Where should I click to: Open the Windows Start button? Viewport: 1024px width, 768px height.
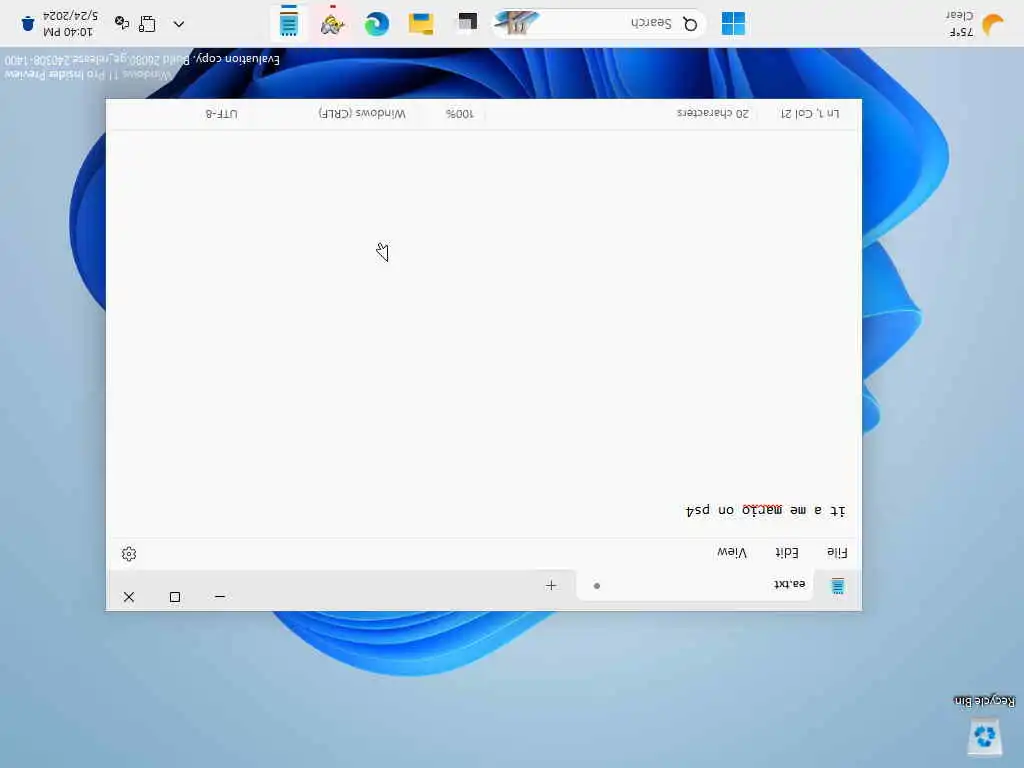(733, 24)
